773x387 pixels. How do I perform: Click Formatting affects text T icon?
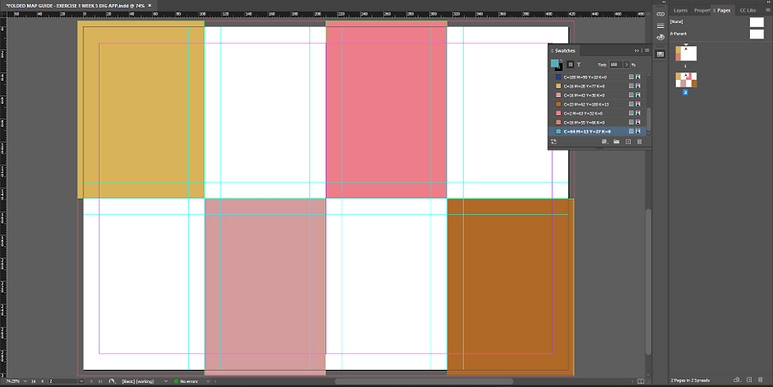pyautogui.click(x=579, y=65)
